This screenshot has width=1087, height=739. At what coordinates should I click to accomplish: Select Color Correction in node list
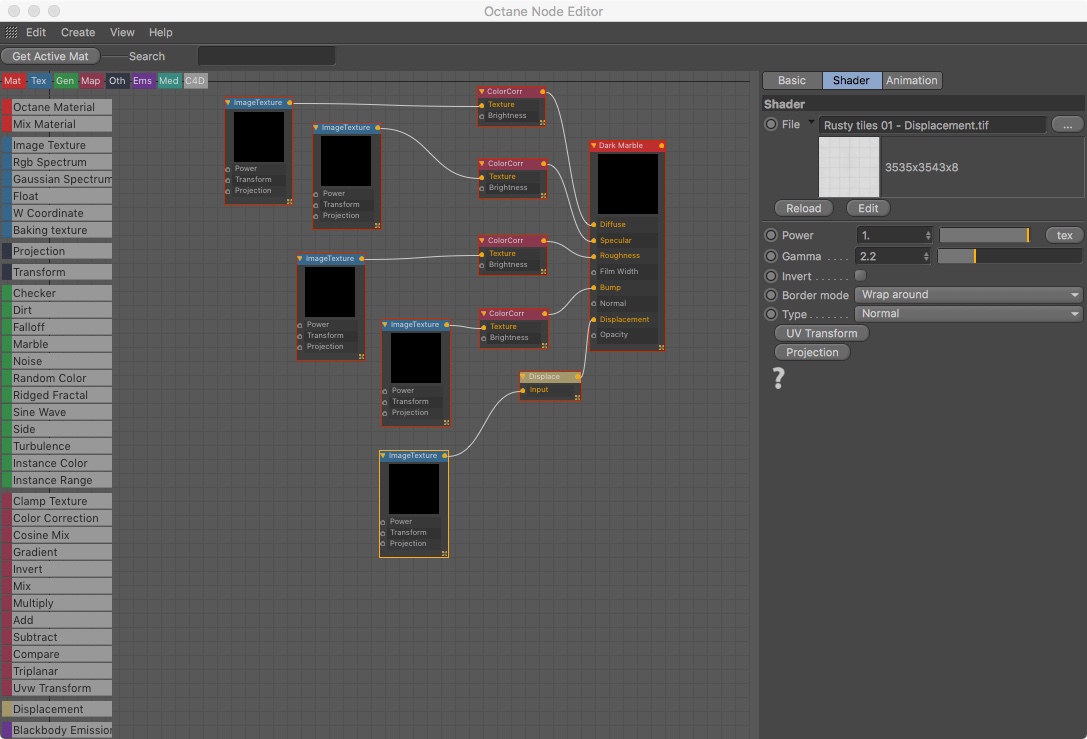click(x=57, y=518)
